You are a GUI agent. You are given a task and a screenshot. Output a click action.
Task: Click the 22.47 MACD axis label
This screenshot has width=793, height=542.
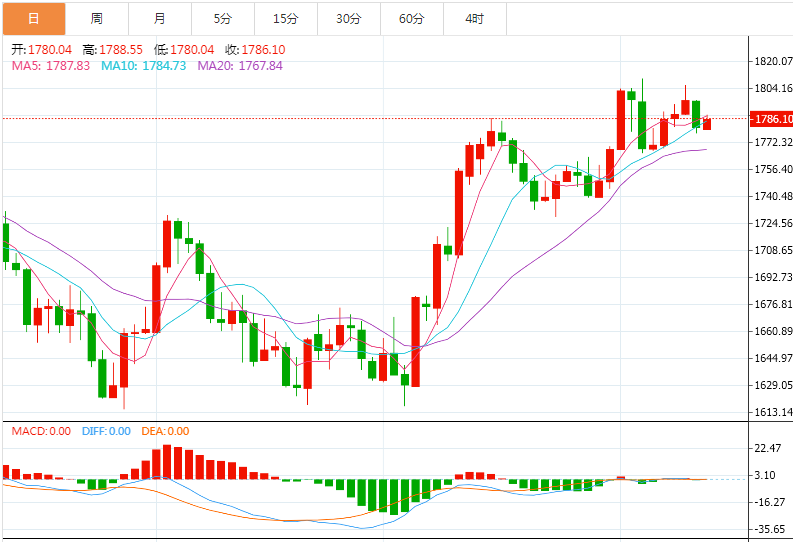(768, 448)
